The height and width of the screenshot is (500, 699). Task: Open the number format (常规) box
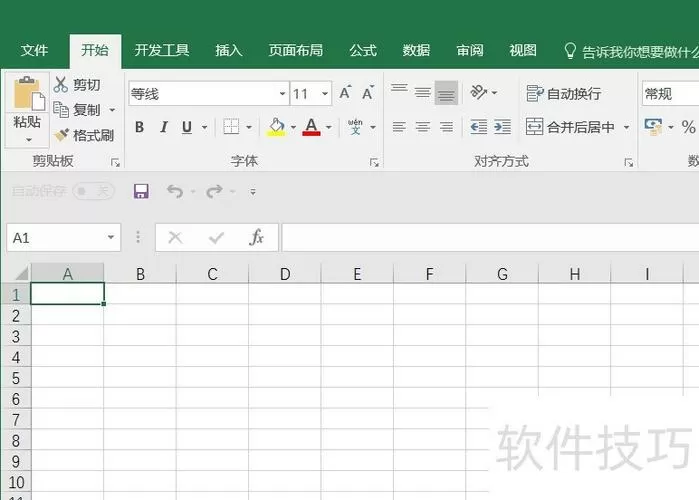coord(670,94)
